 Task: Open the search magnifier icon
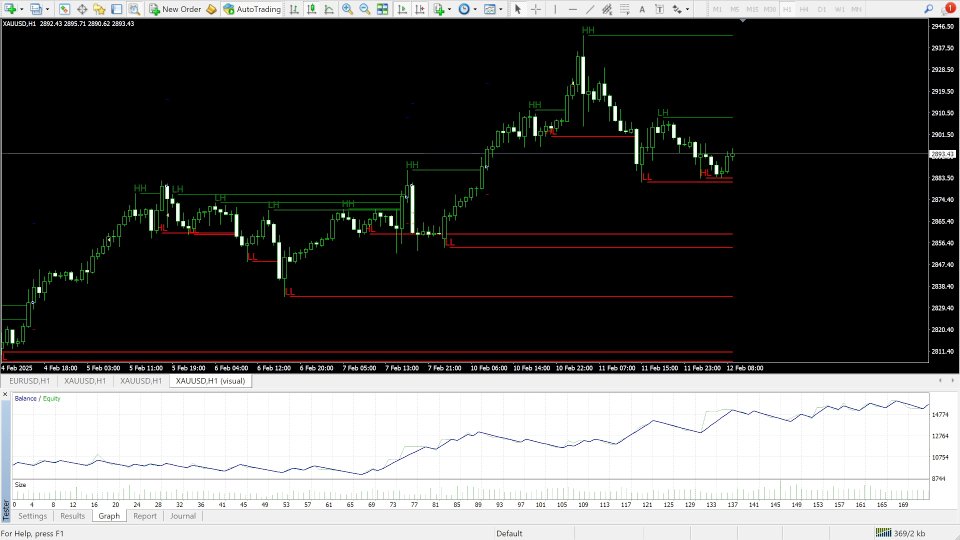pos(929,9)
